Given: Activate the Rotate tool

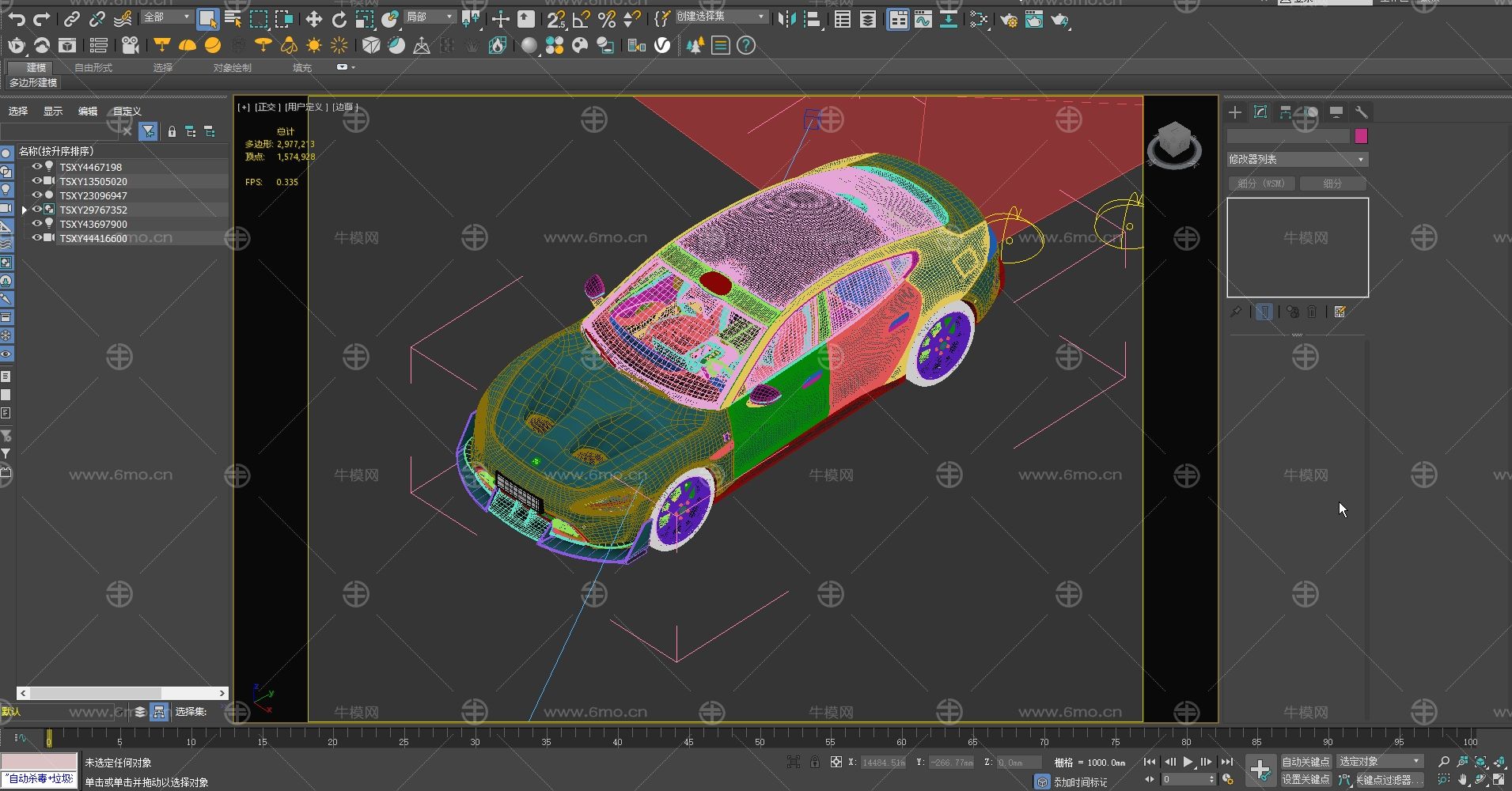Looking at the screenshot, I should [339, 20].
